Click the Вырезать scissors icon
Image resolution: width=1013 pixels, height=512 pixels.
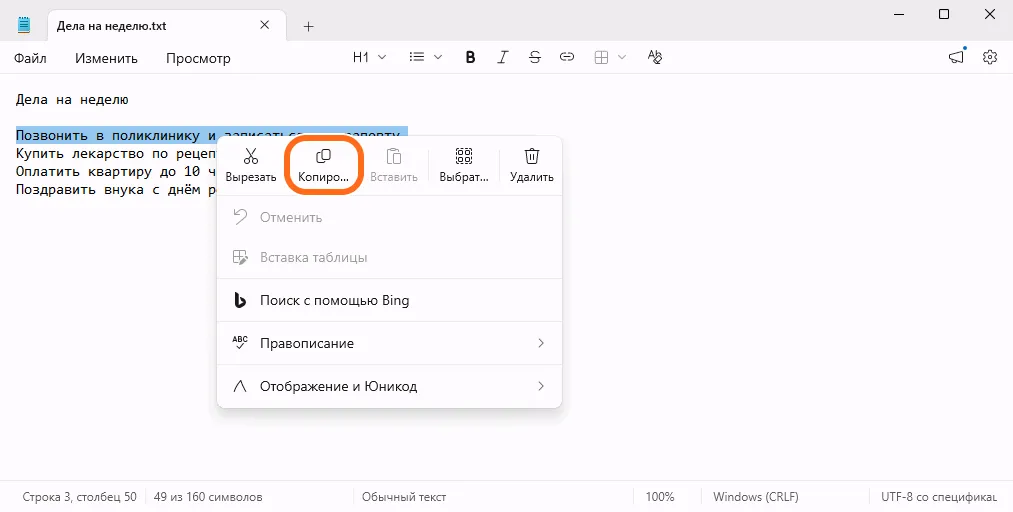pos(251,156)
